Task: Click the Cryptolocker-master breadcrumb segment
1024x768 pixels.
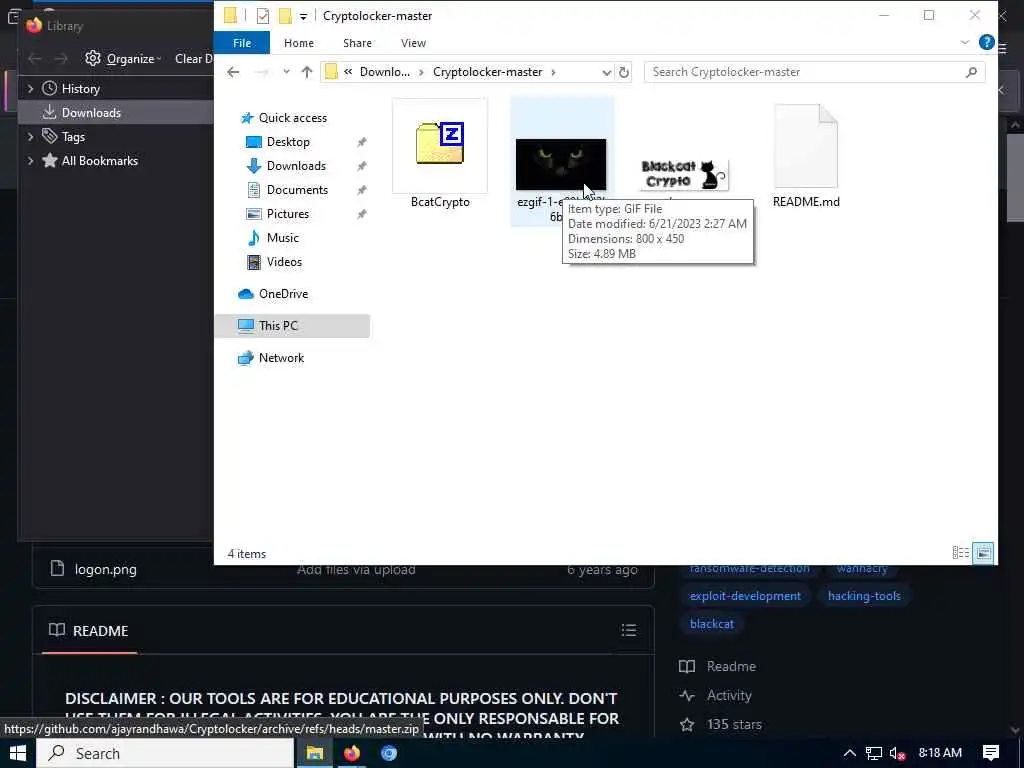Action: [487, 72]
